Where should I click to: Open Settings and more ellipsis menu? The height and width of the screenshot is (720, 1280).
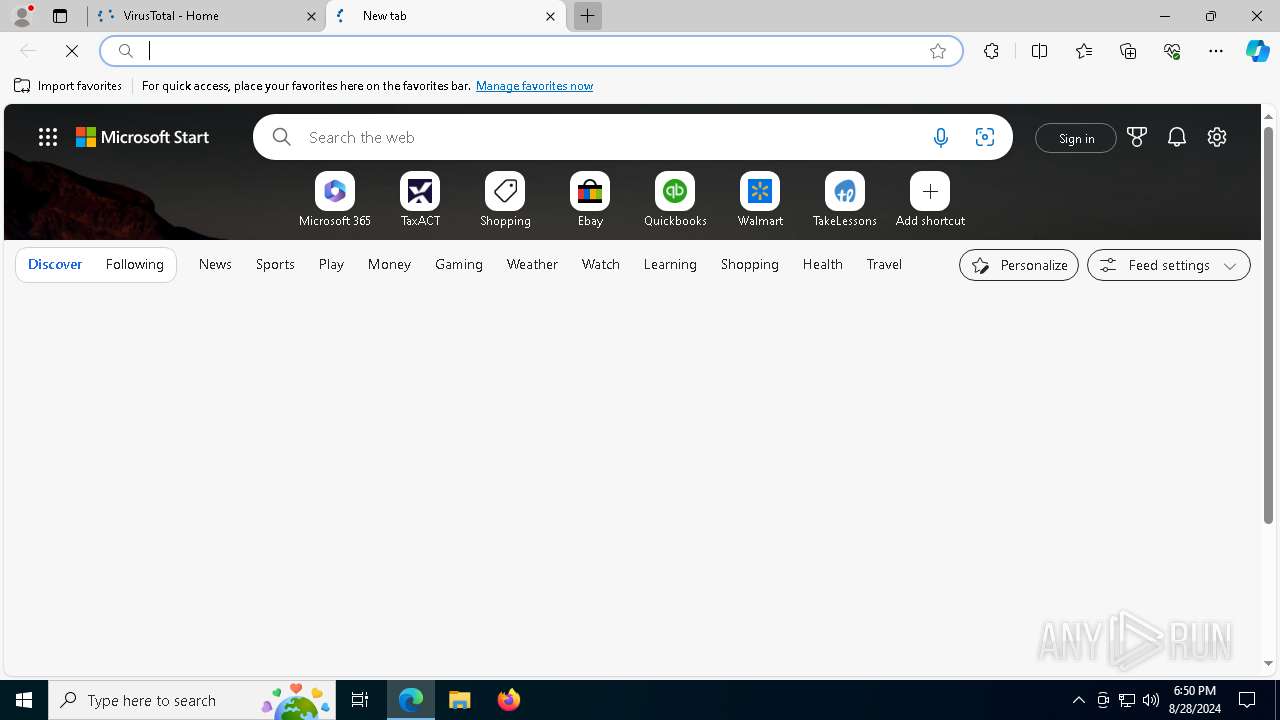(1216, 51)
